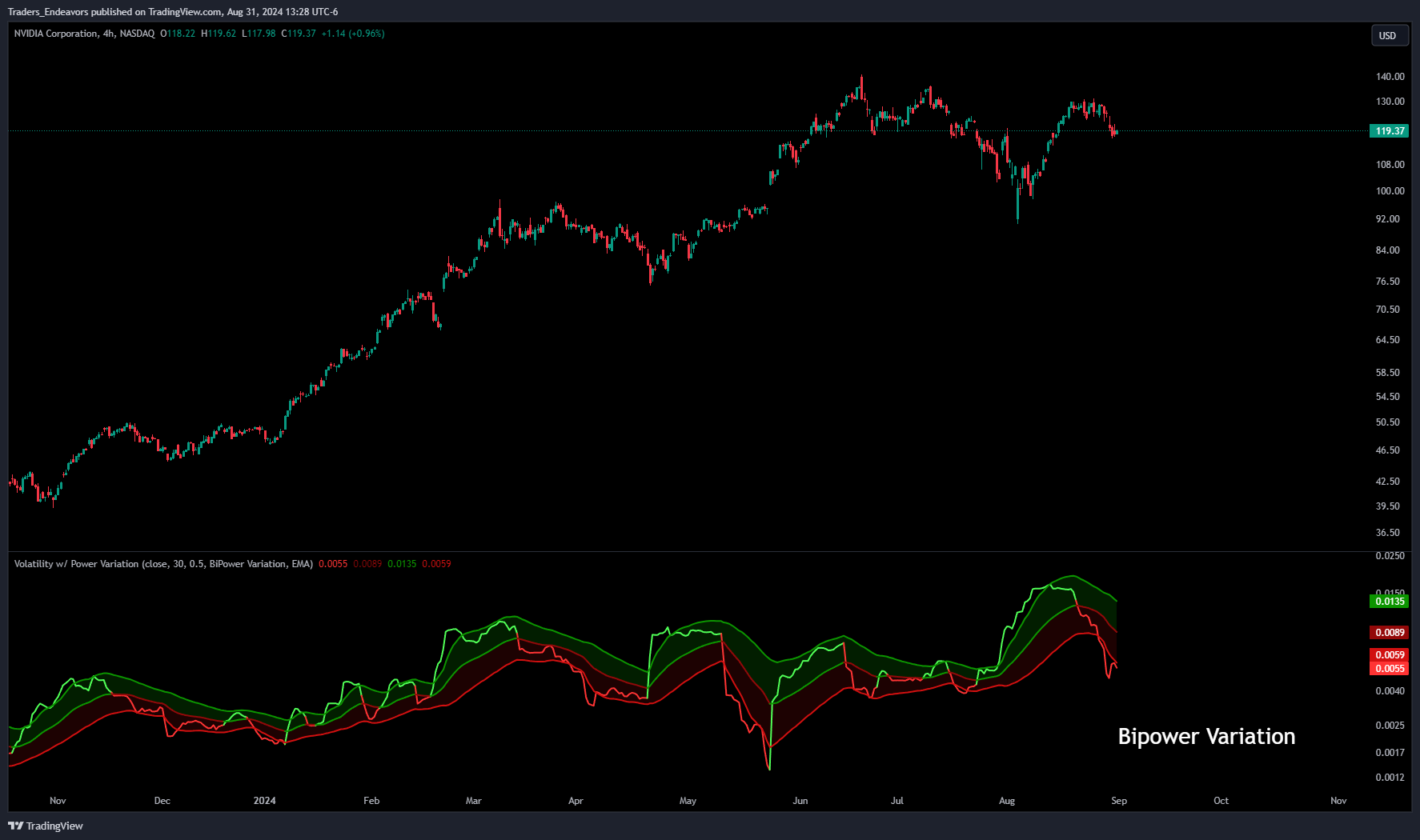Click the 42.50 price axis label
This screenshot has height=840, width=1420.
(1387, 482)
